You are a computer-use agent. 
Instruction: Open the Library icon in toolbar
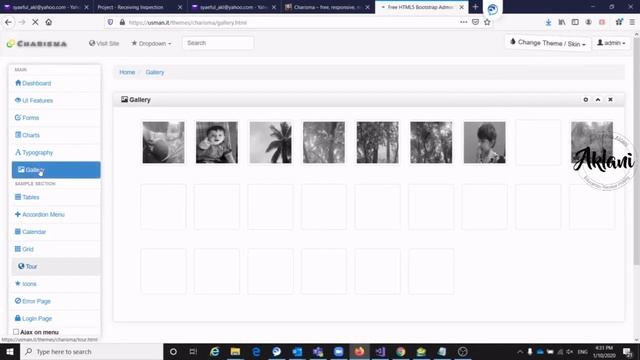pos(562,22)
